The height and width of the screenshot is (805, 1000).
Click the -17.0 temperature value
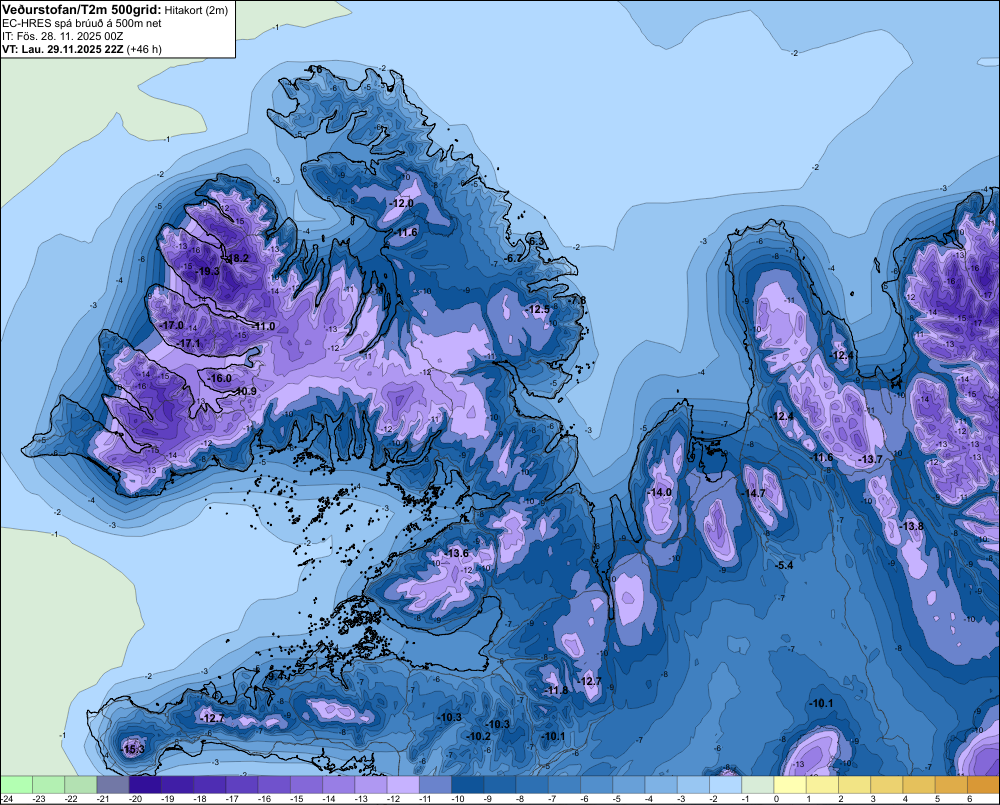click(x=172, y=325)
